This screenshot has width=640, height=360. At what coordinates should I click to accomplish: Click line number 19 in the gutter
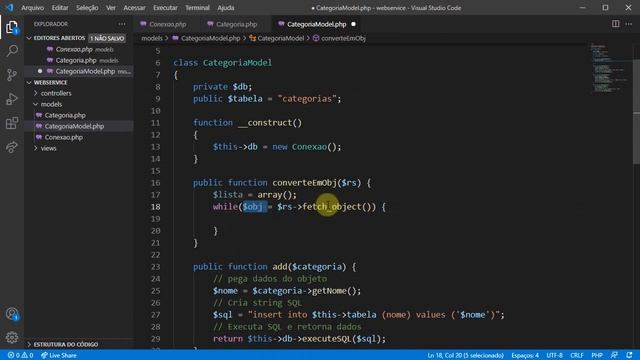click(156, 219)
